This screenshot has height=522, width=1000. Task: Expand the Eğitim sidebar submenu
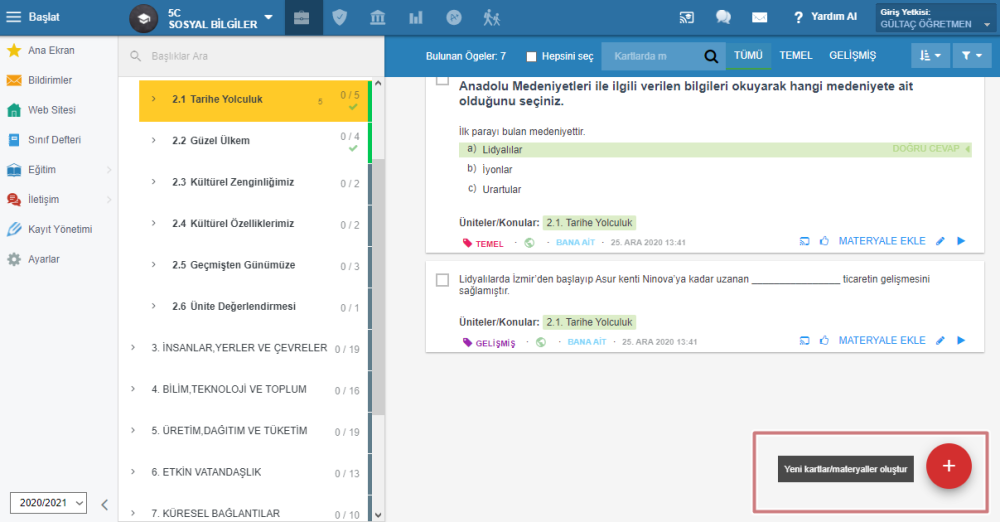pos(109,170)
